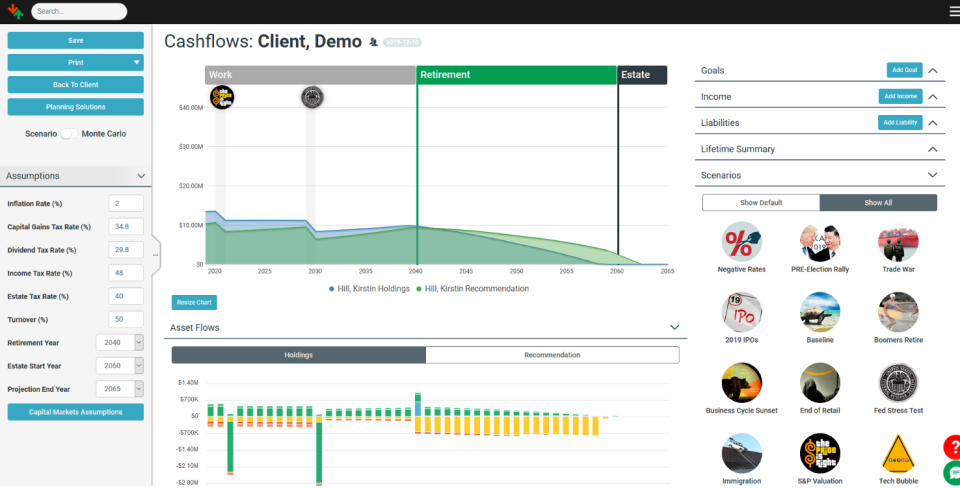Pick the 2019 IPOs scenario icon
Screen dimensions: 960x488
click(x=741, y=312)
